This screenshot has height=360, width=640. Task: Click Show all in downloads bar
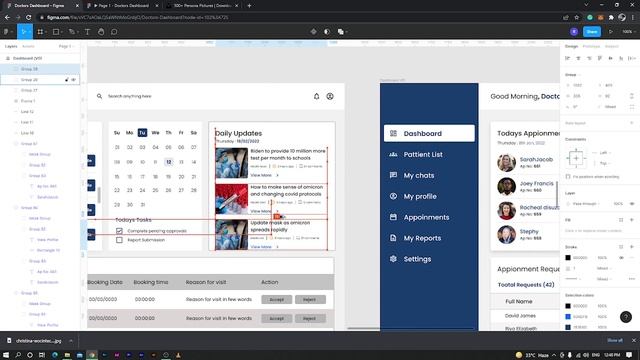click(x=615, y=340)
